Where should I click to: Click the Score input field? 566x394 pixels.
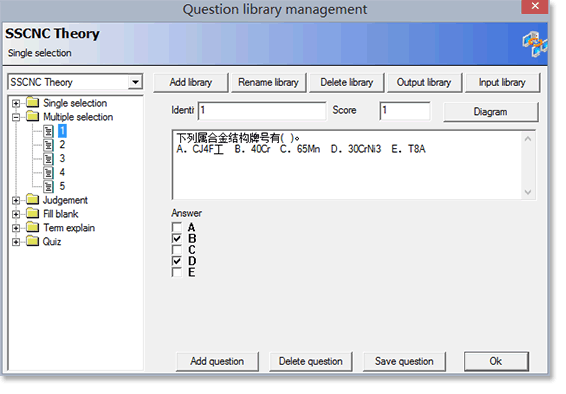pos(405,111)
